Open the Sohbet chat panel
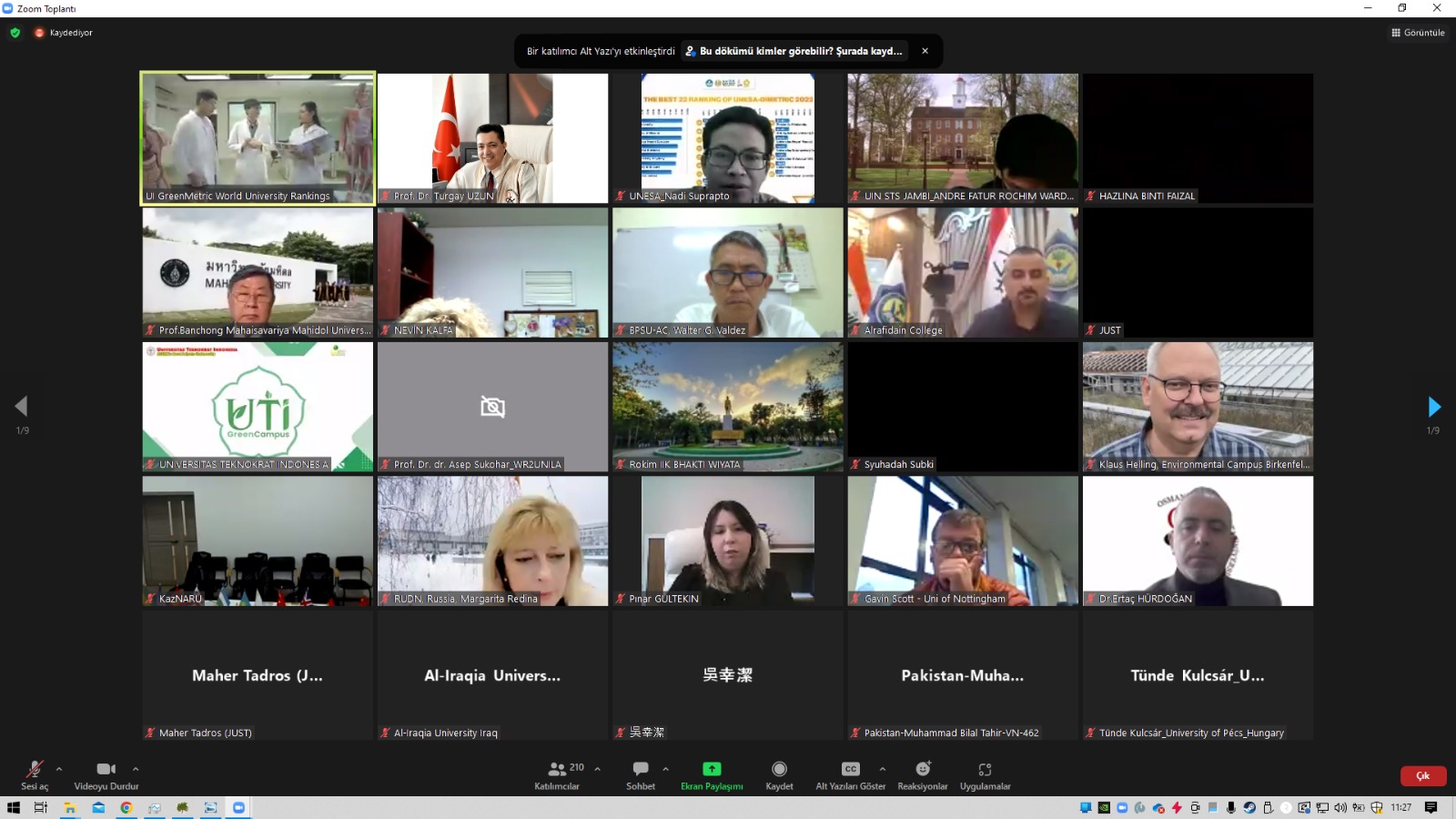 [x=641, y=774]
